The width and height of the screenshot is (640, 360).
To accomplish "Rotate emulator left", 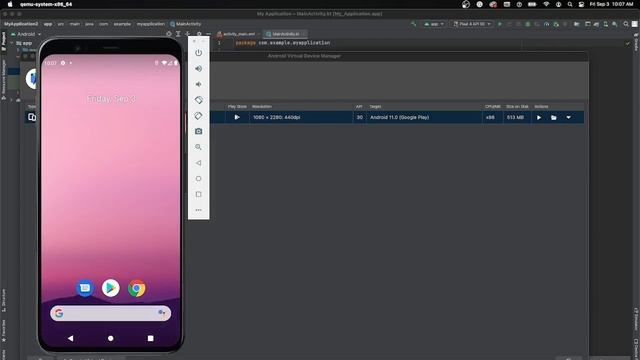I will coord(198,100).
